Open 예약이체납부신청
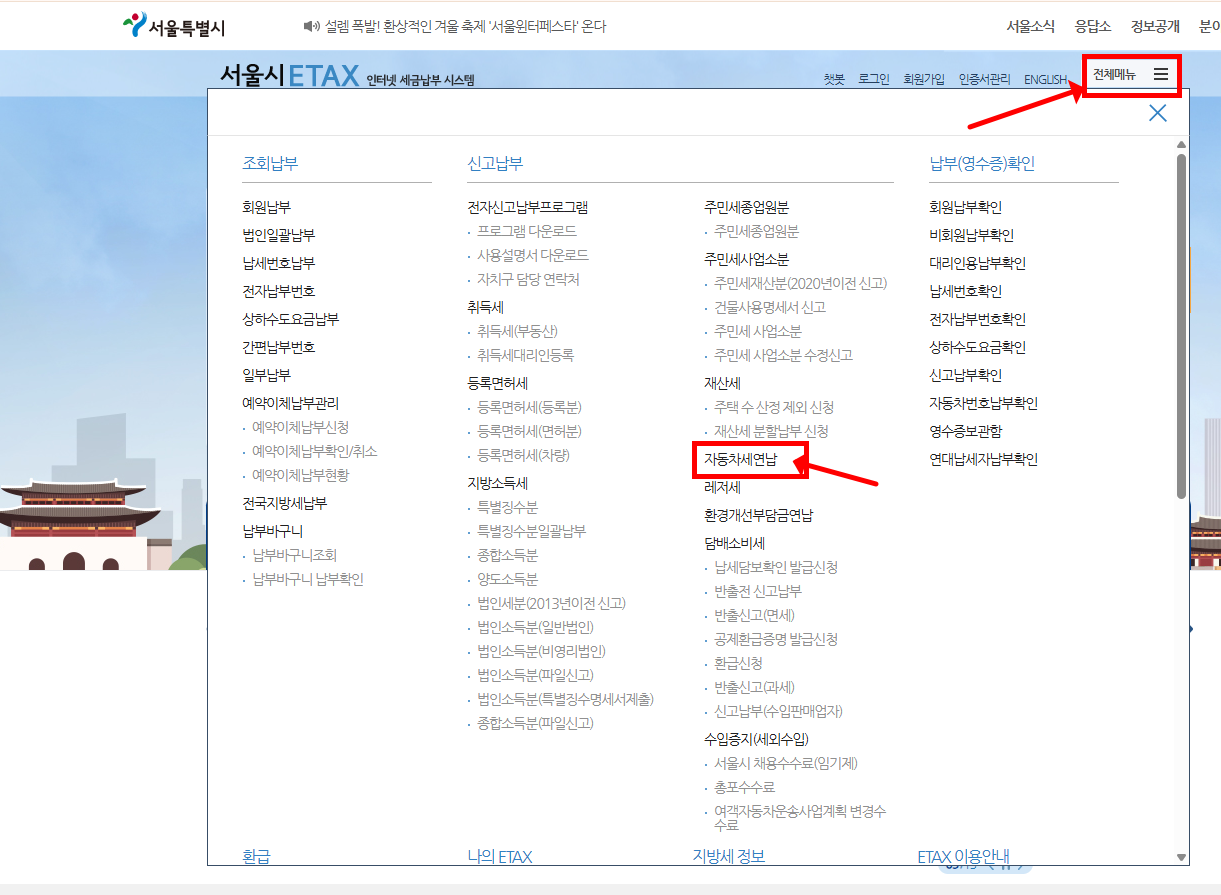Screen dimensions: 1221x895 pyautogui.click(x=300, y=427)
